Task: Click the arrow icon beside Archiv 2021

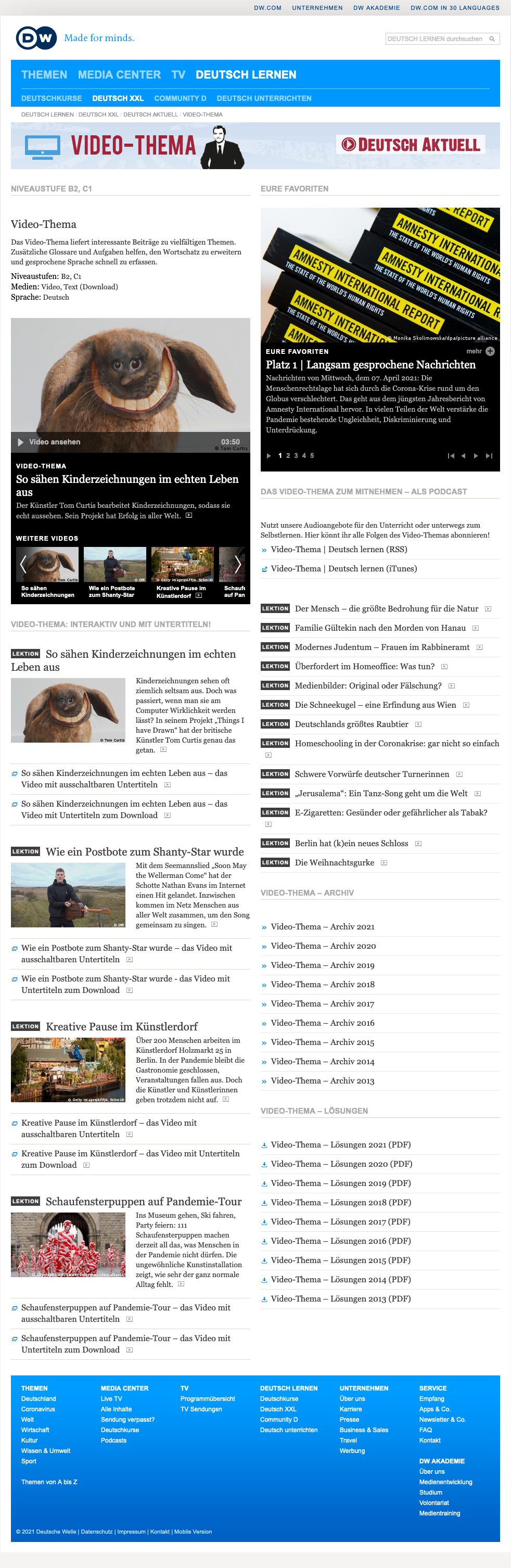Action: [264, 928]
